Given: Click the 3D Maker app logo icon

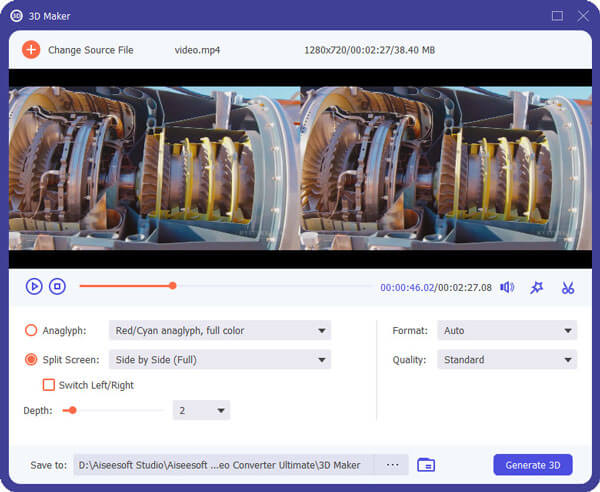Looking at the screenshot, I should (x=16, y=16).
